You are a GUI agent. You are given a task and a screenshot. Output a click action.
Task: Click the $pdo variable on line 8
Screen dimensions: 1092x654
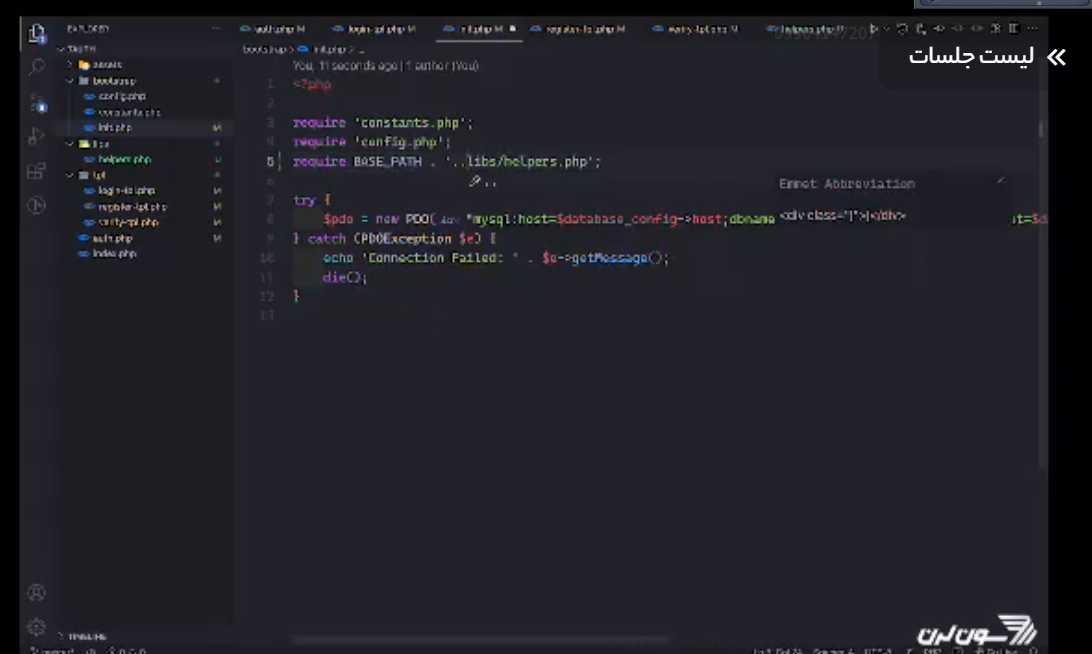(x=338, y=219)
